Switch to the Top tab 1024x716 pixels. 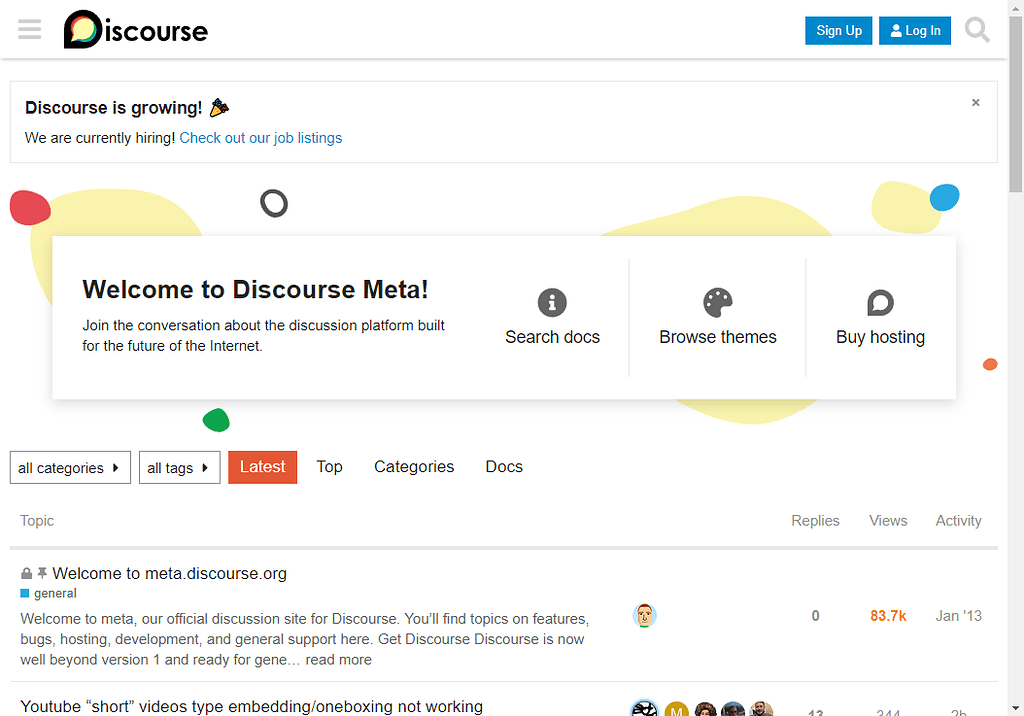(x=329, y=467)
